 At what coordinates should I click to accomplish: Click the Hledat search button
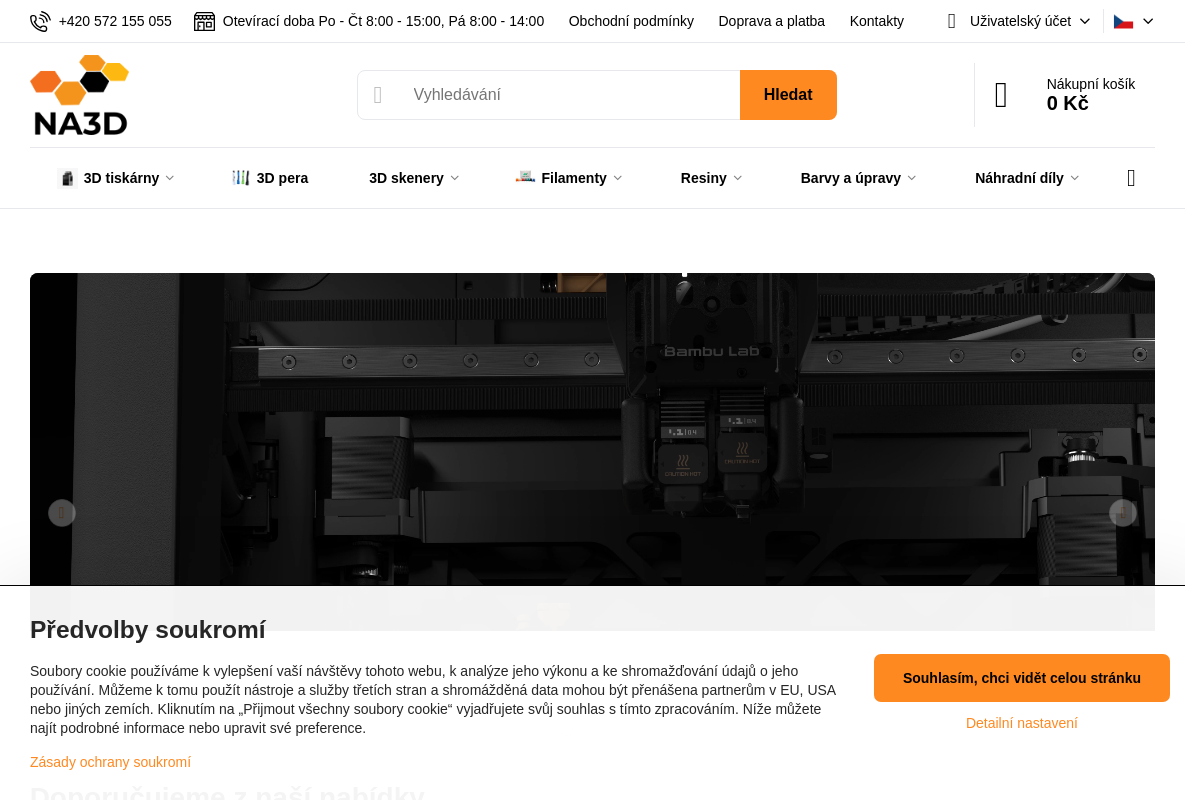(x=788, y=95)
